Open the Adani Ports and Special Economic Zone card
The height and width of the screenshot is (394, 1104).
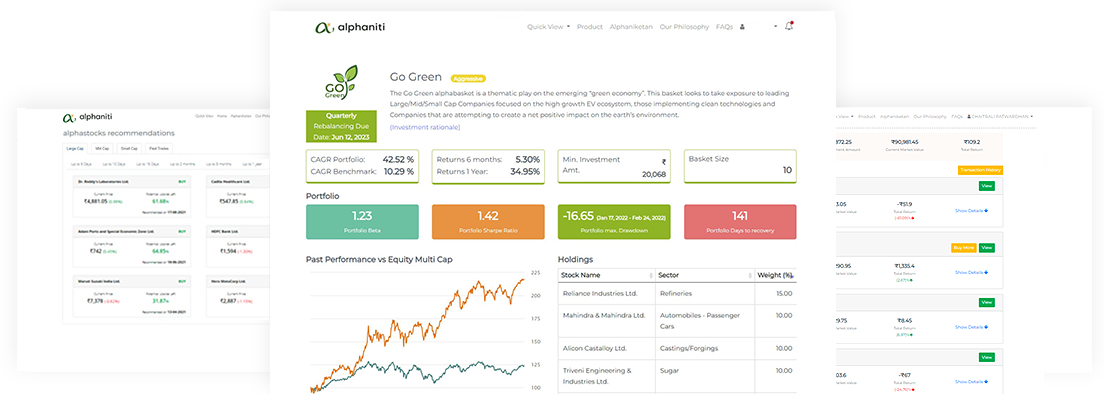pos(132,246)
